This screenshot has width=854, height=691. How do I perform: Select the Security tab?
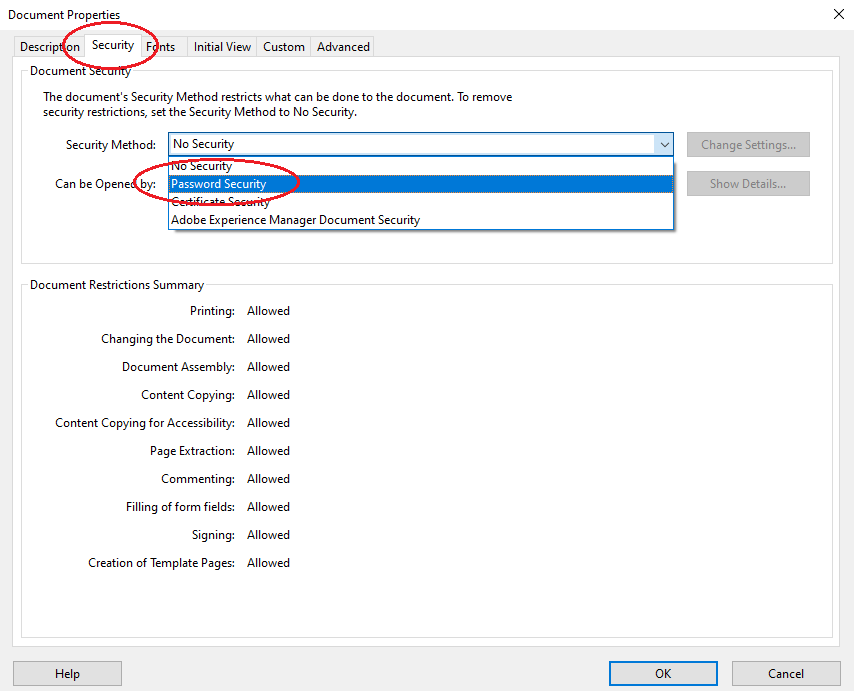click(112, 45)
